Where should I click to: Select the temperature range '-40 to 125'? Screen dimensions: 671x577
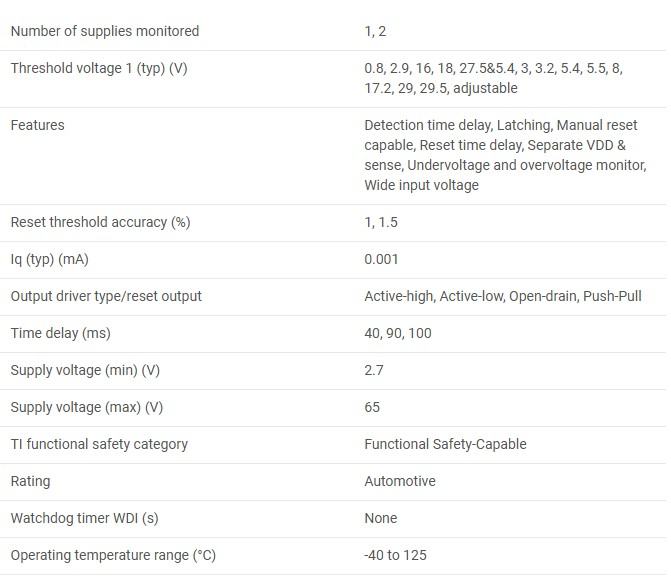(395, 555)
